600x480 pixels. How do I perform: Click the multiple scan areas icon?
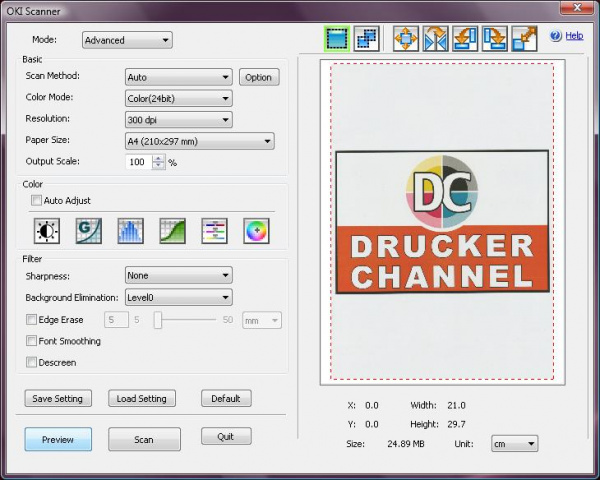[x=366, y=39]
